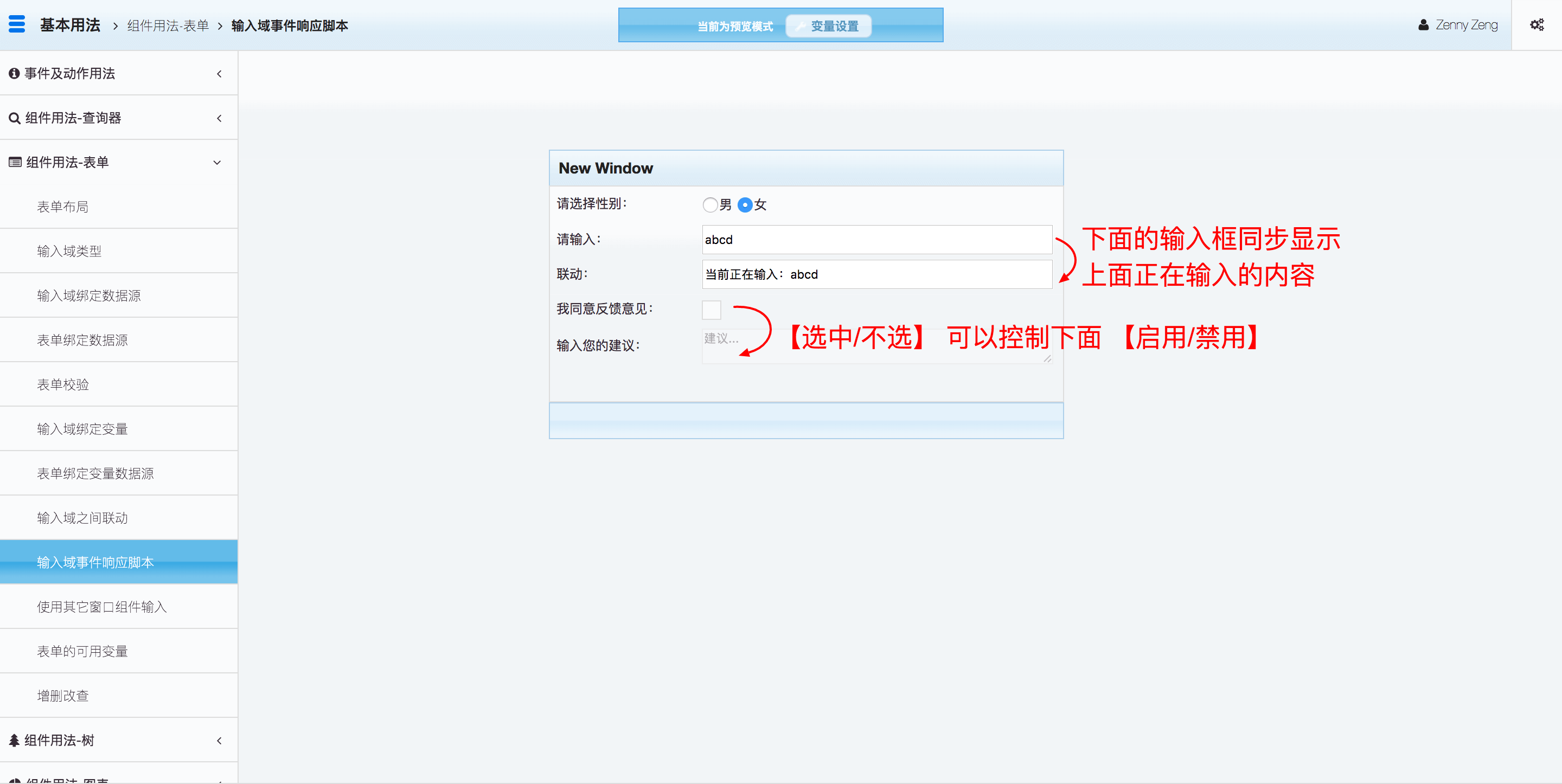Click the hamburger menu icon
1562x784 pixels.
coord(17,24)
